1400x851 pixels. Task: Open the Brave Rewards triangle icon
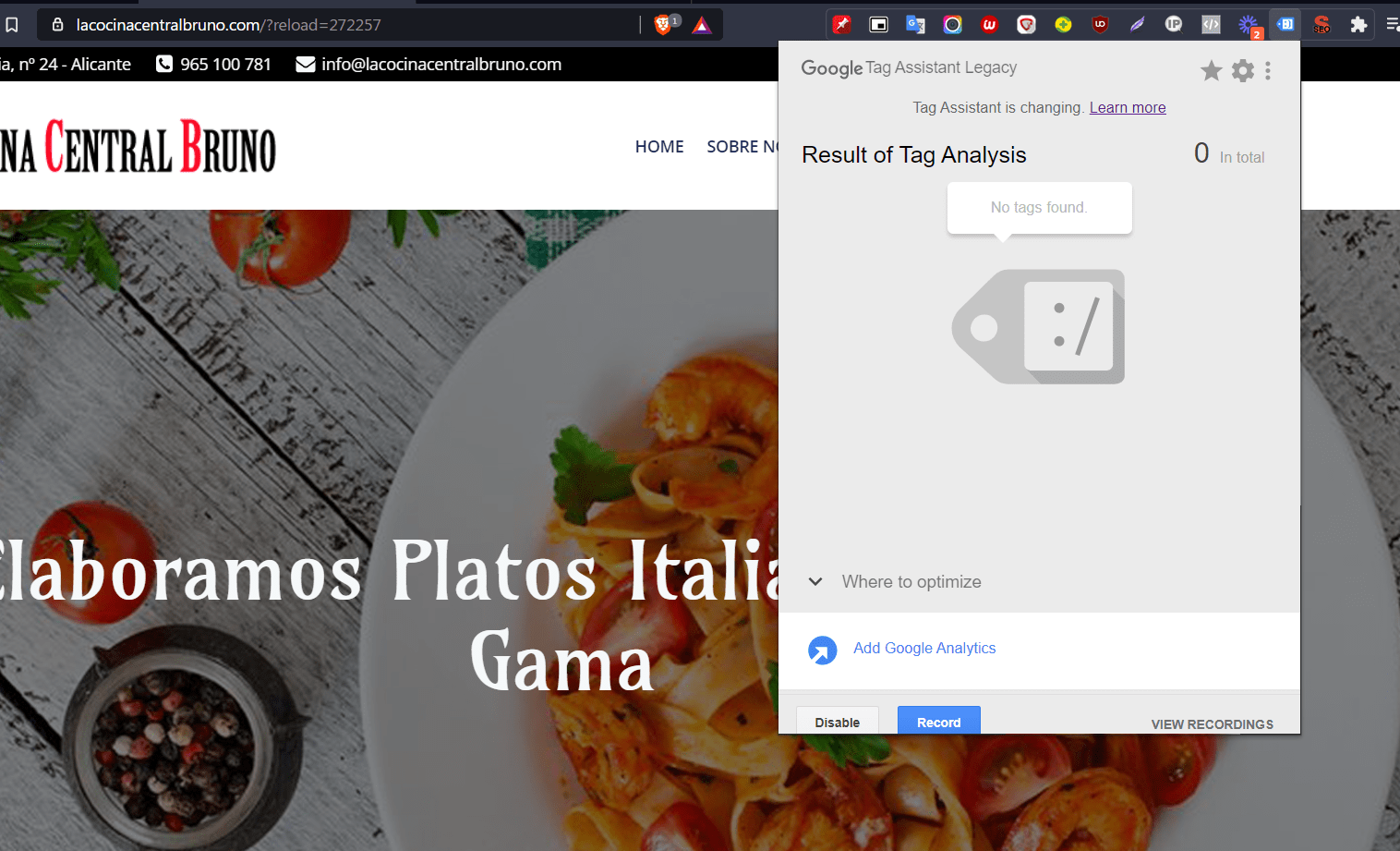click(x=702, y=25)
